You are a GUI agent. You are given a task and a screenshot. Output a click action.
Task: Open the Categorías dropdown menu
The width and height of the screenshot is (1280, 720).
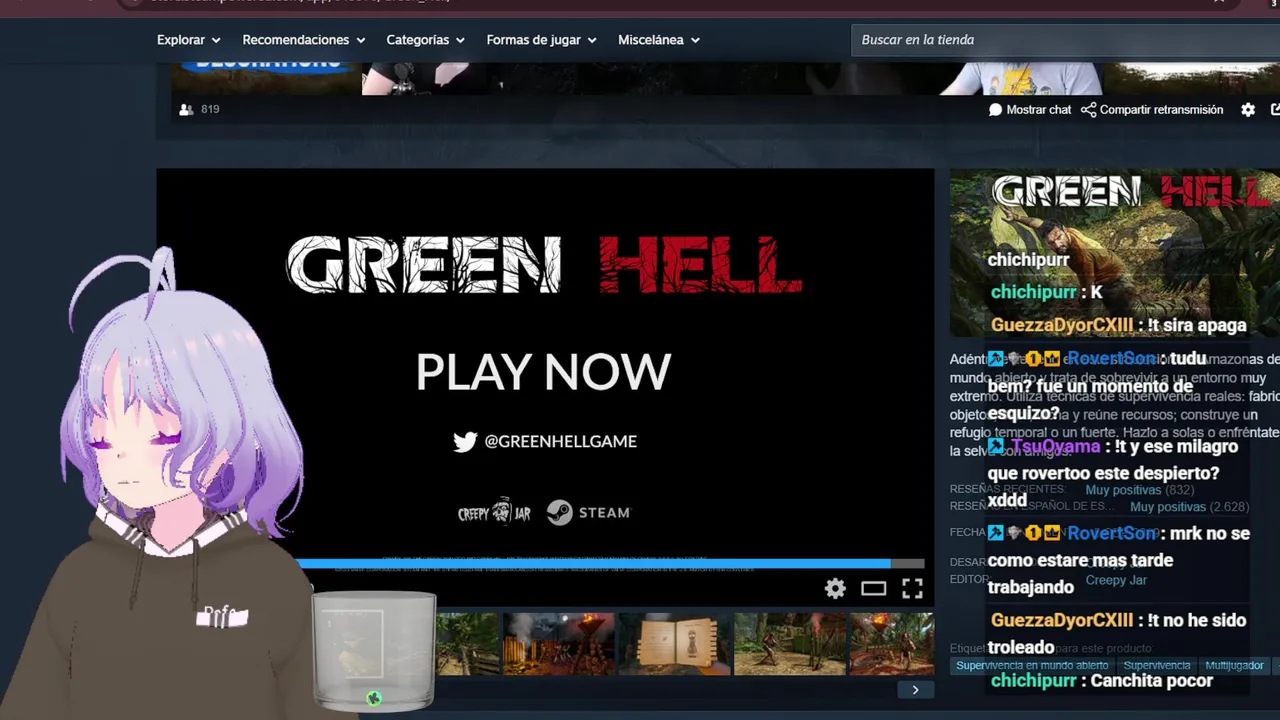425,40
